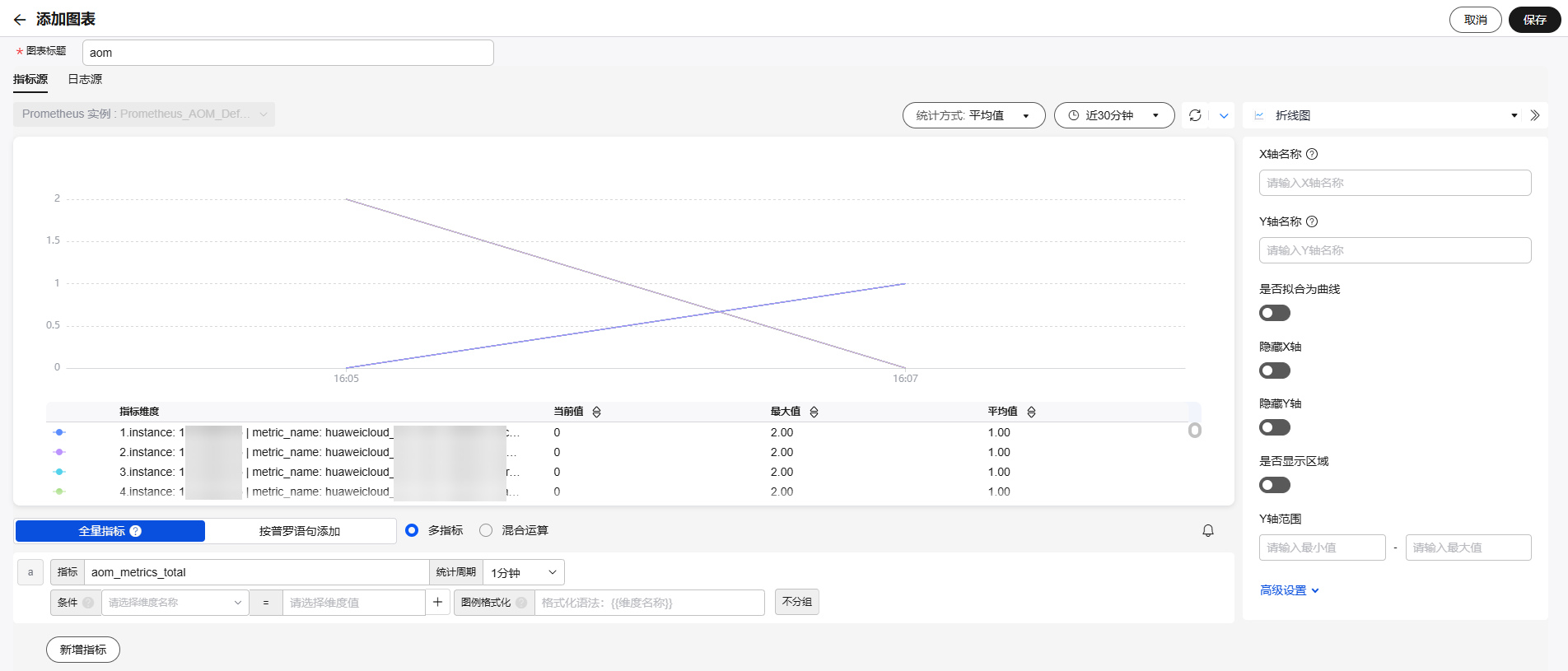
Task: Click the X轴名称 input field
Action: pyautogui.click(x=1395, y=183)
